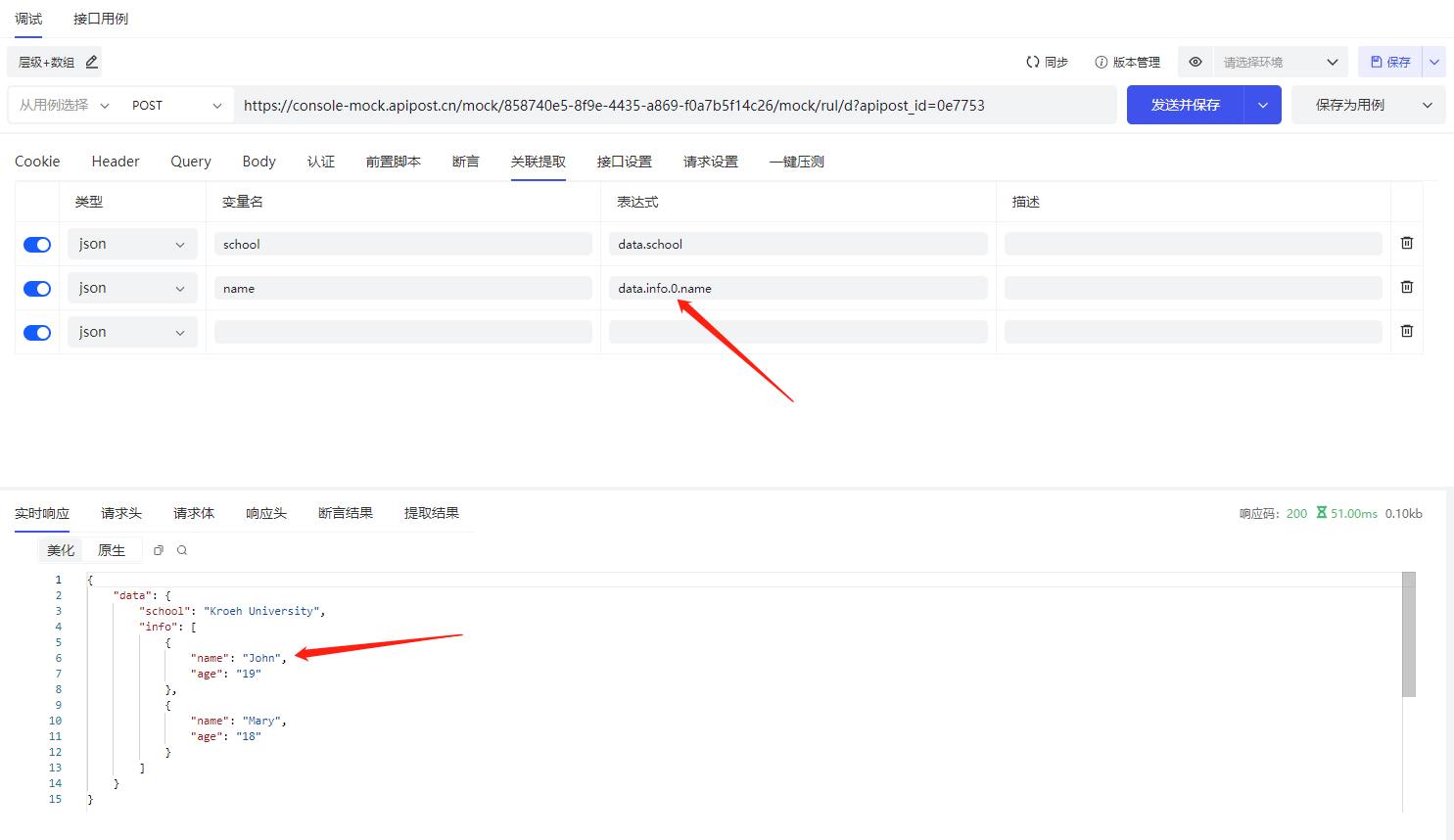Open the 提取结果 results tab
1454x840 pixels.
431,513
